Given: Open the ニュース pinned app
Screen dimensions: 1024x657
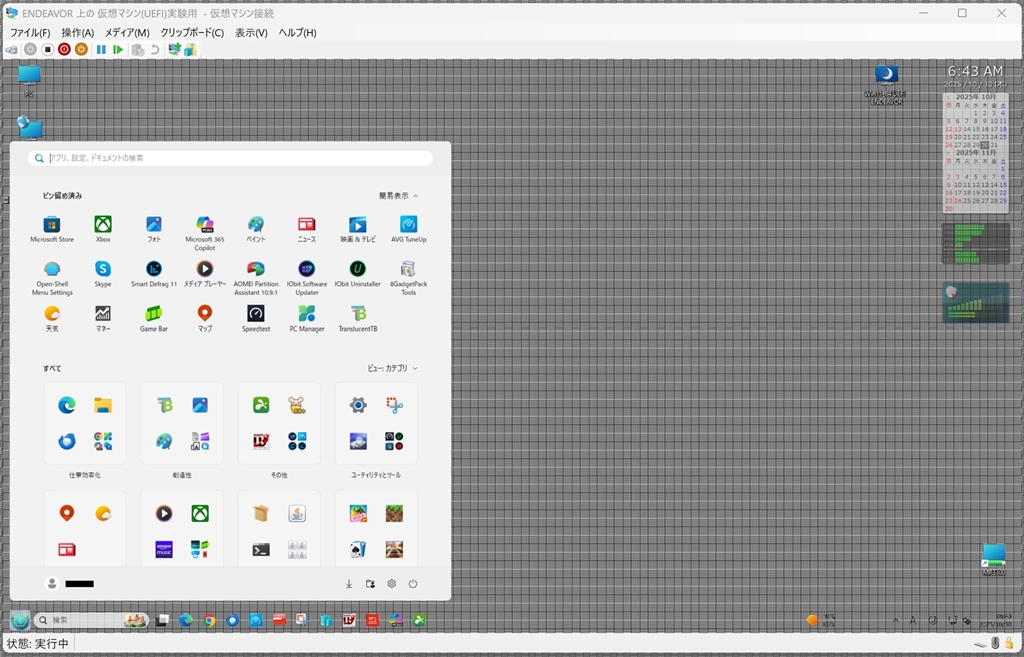Looking at the screenshot, I should [307, 230].
